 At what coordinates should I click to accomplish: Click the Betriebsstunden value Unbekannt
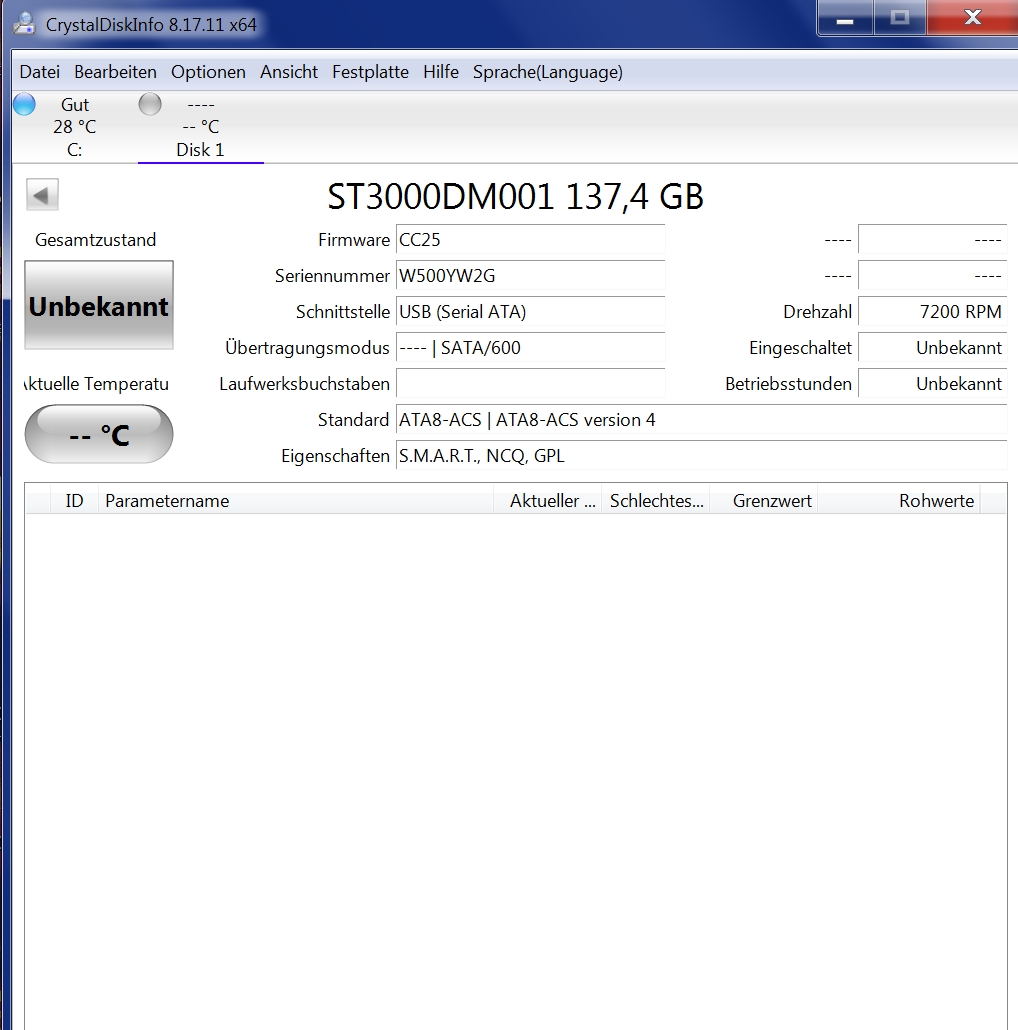pyautogui.click(x=933, y=384)
